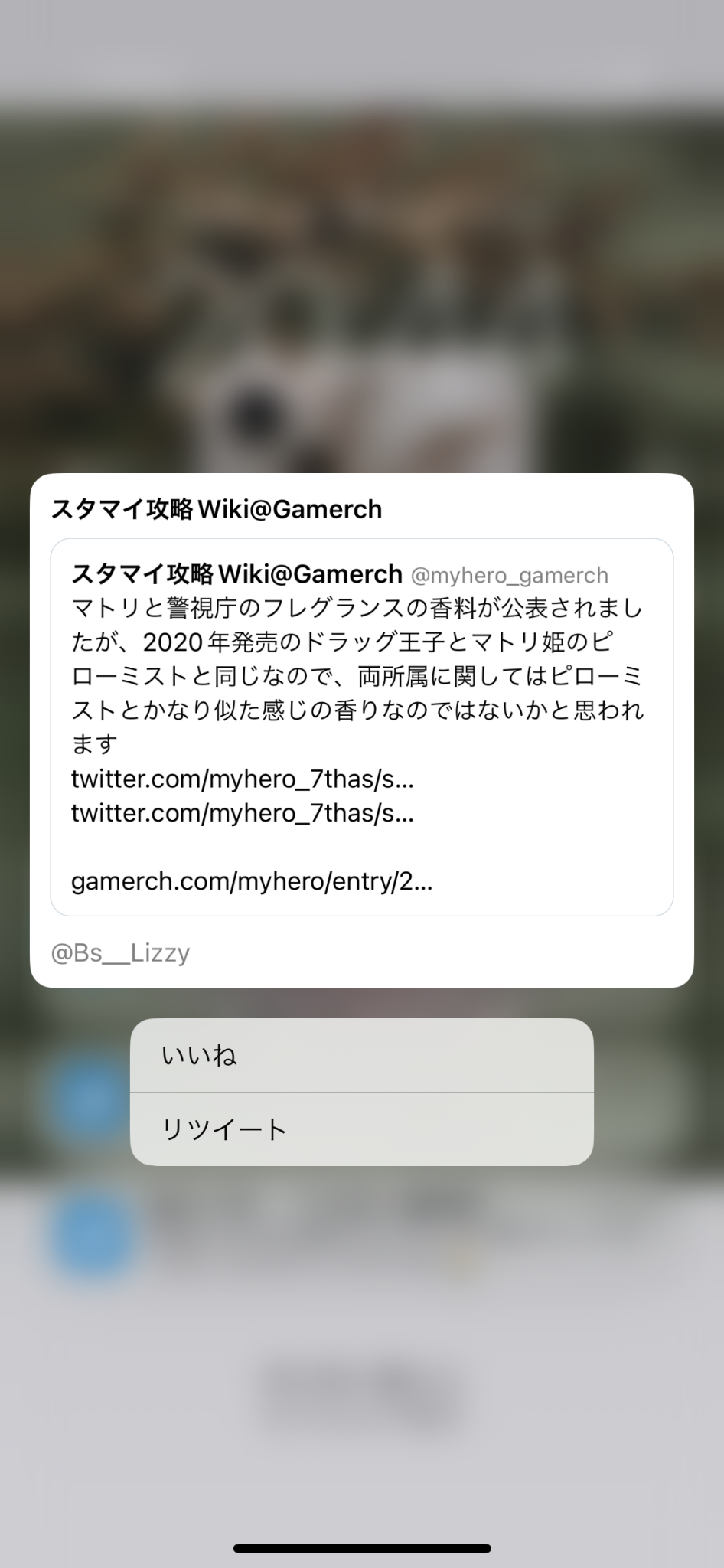Viewport: 724px width, 1568px height.
Task: Open the tweet body text about フレグランス
Action: pyautogui.click(x=358, y=676)
